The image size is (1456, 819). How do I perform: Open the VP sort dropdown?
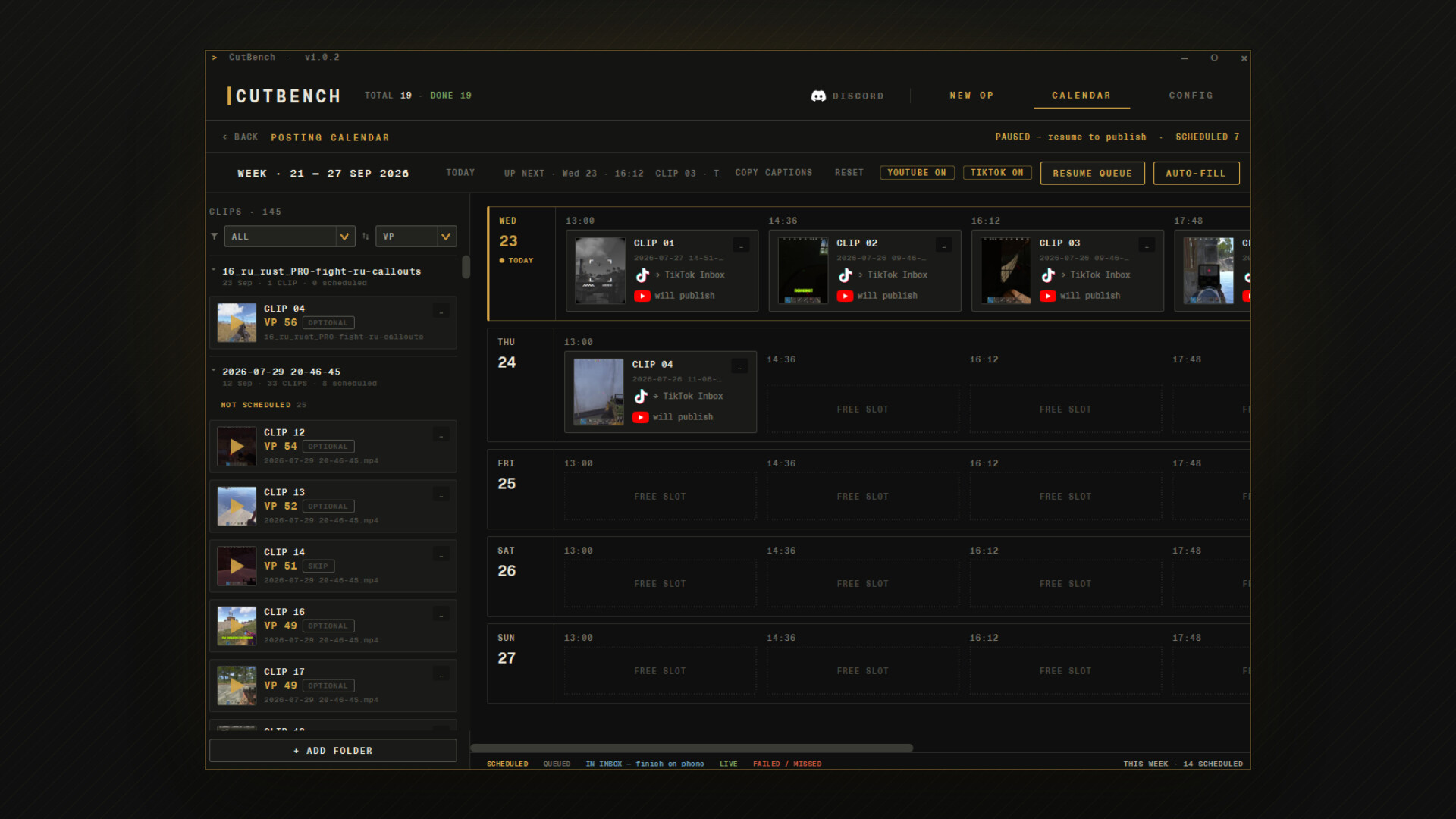click(x=416, y=237)
